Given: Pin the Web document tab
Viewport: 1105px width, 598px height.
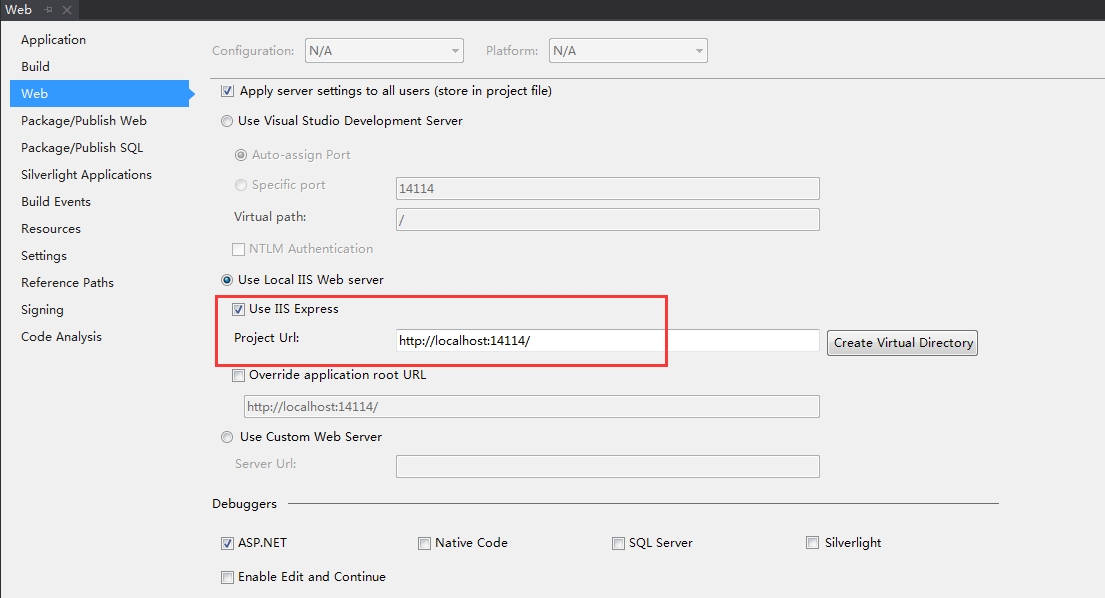Looking at the screenshot, I should click(48, 10).
